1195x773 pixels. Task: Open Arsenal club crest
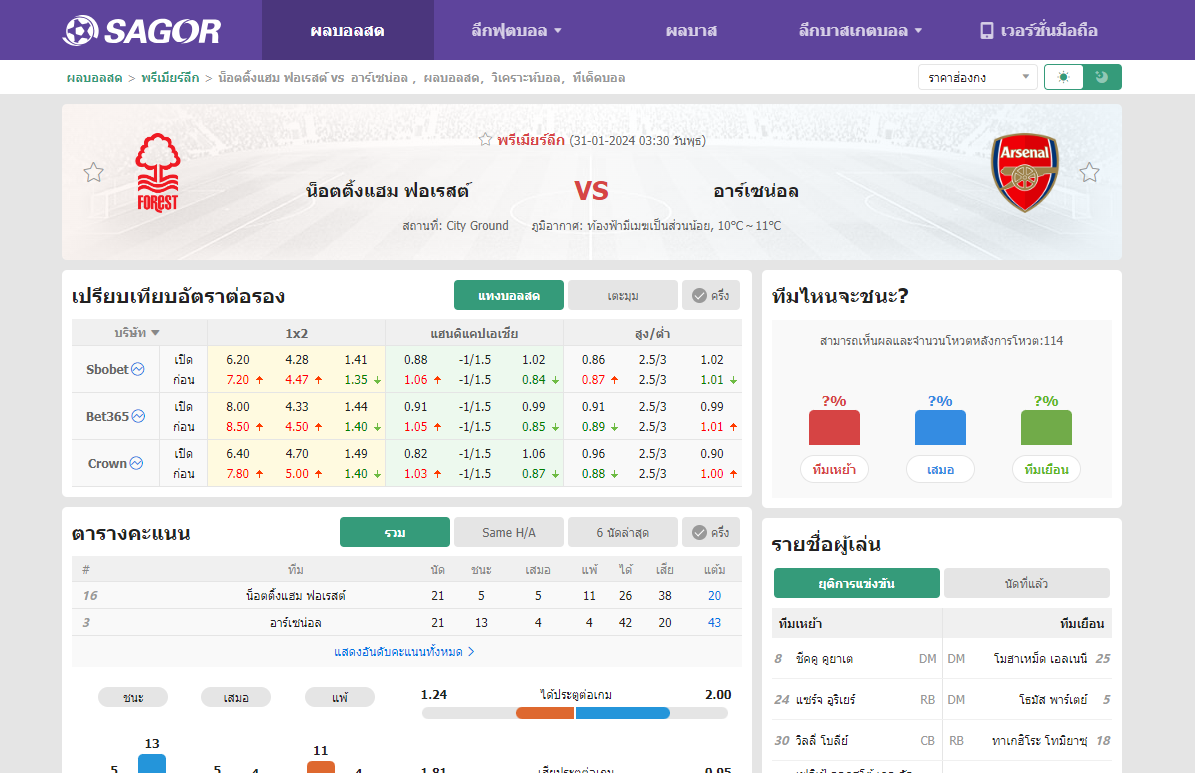[x=1024, y=173]
